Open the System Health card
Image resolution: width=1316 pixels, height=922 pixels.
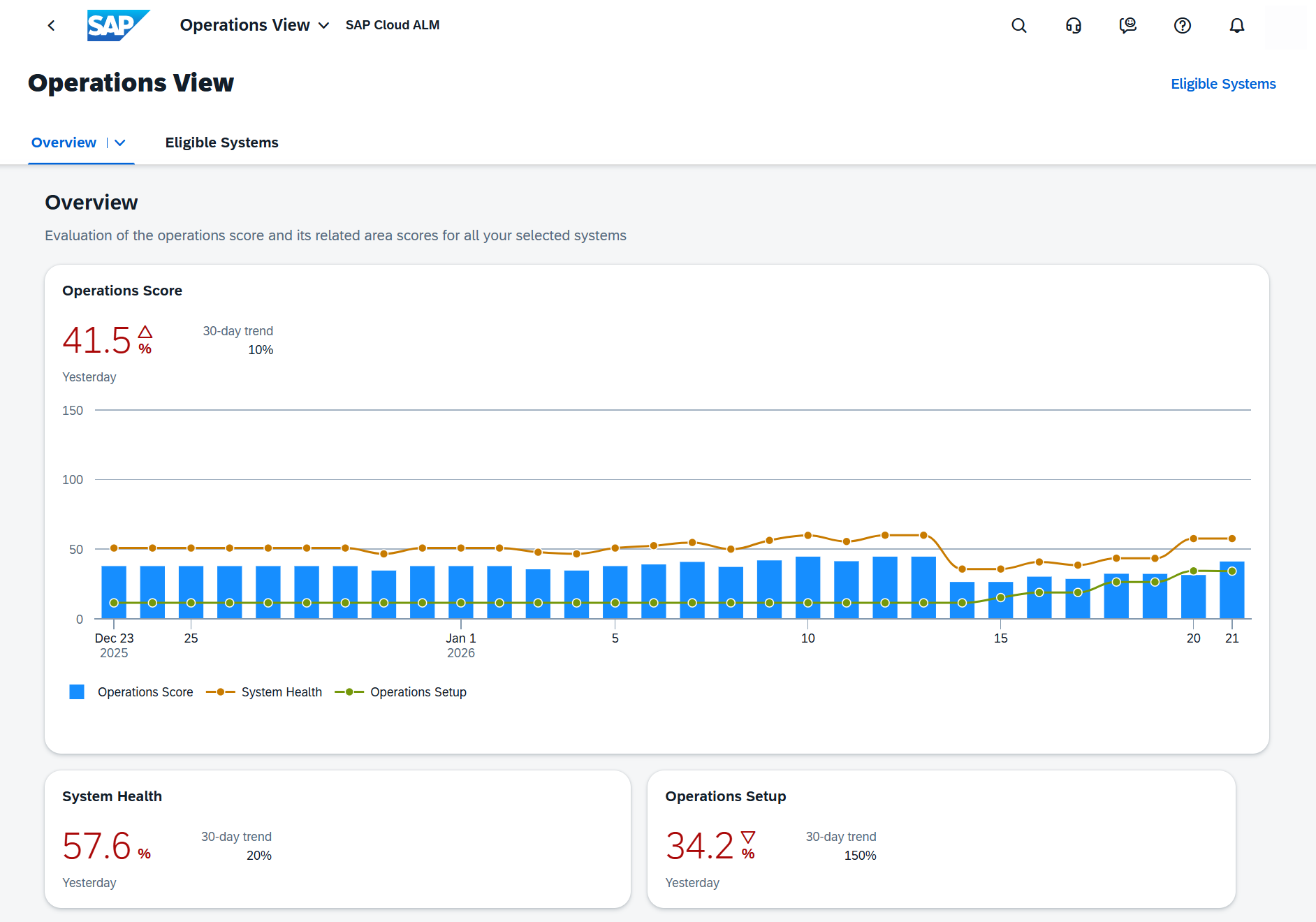(337, 838)
